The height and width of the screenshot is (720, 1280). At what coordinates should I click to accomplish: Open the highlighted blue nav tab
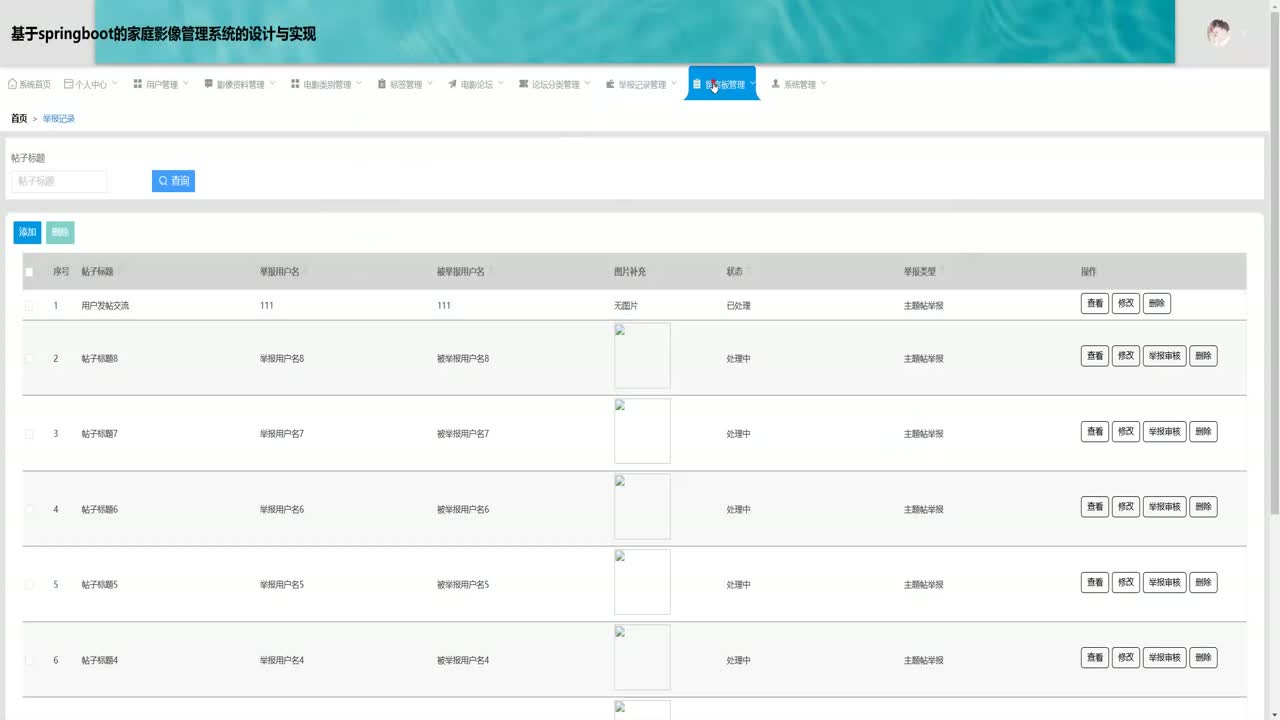(722, 84)
